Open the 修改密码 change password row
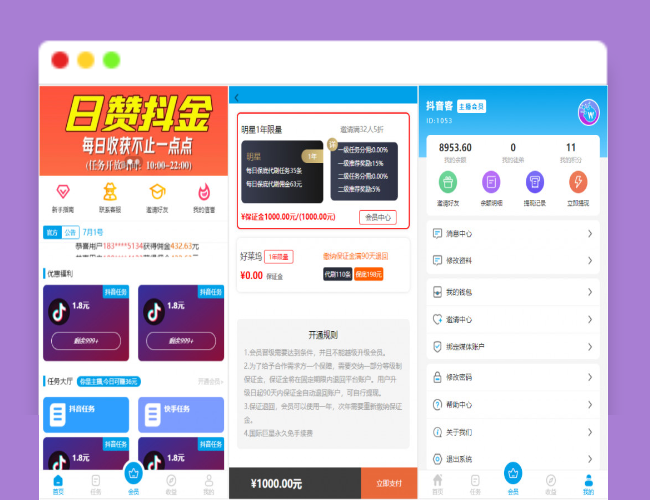650x500 pixels. (x=512, y=377)
